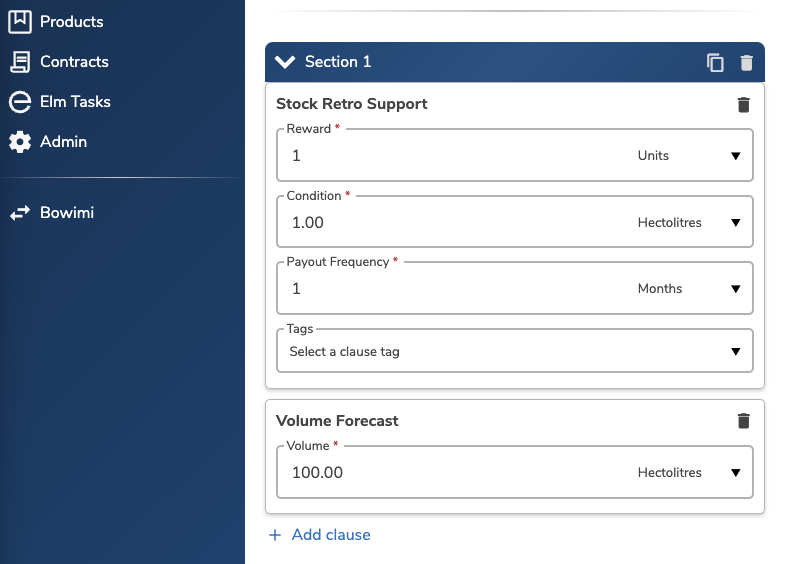
Task: Click the Reward value input field
Action: [450, 156]
